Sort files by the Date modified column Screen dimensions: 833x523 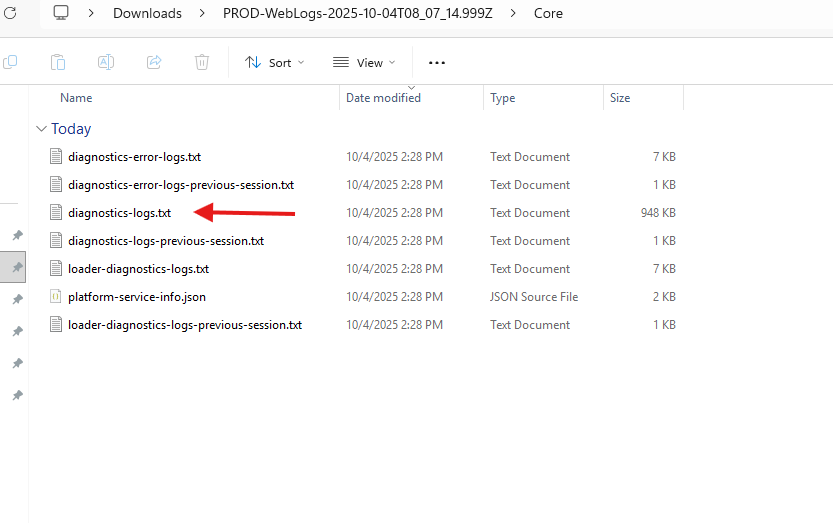[383, 98]
